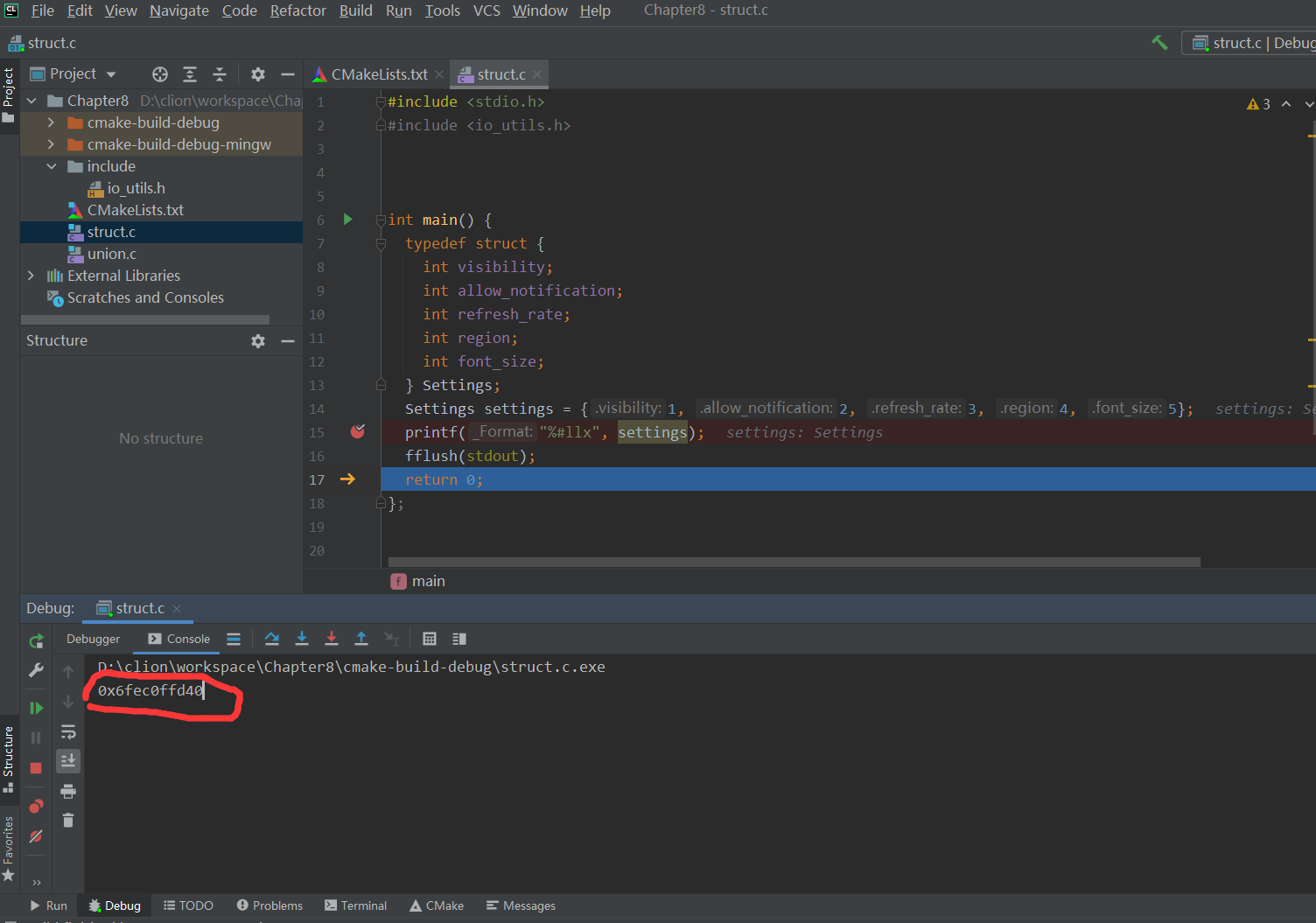Resume program with green play icon
Viewport: 1316px width, 923px height.
coord(36,708)
